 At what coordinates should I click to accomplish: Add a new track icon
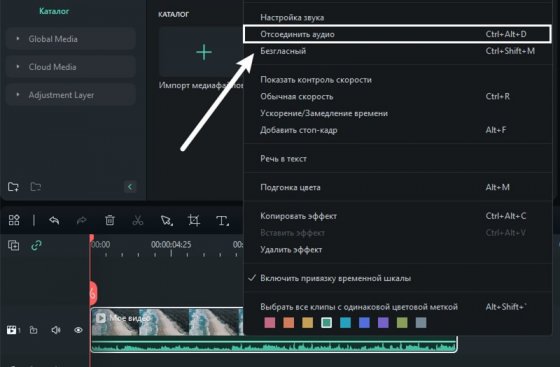click(x=14, y=245)
